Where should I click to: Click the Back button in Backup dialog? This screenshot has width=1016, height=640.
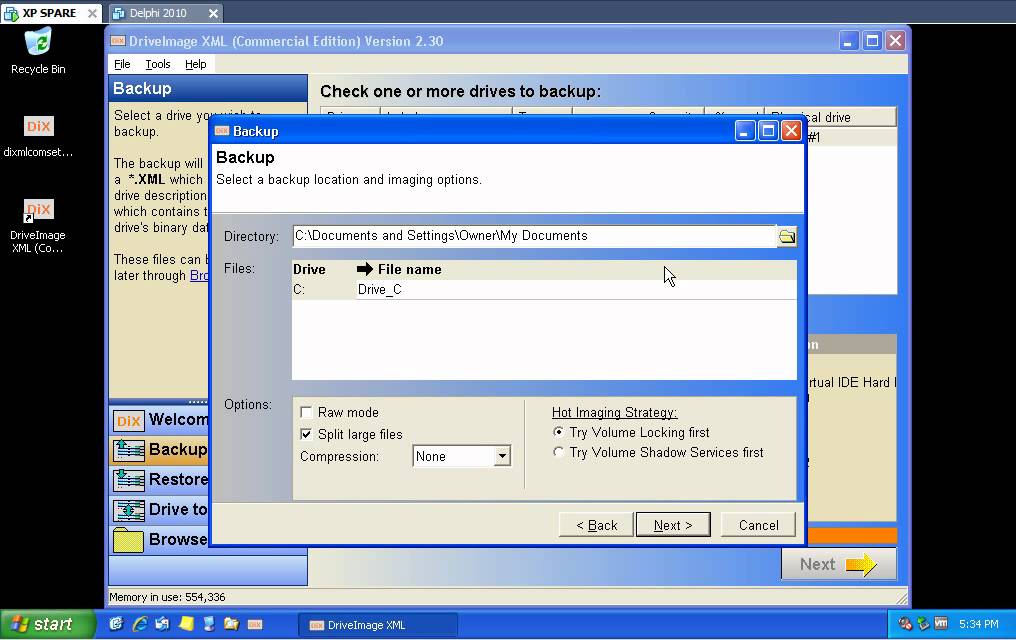[596, 525]
